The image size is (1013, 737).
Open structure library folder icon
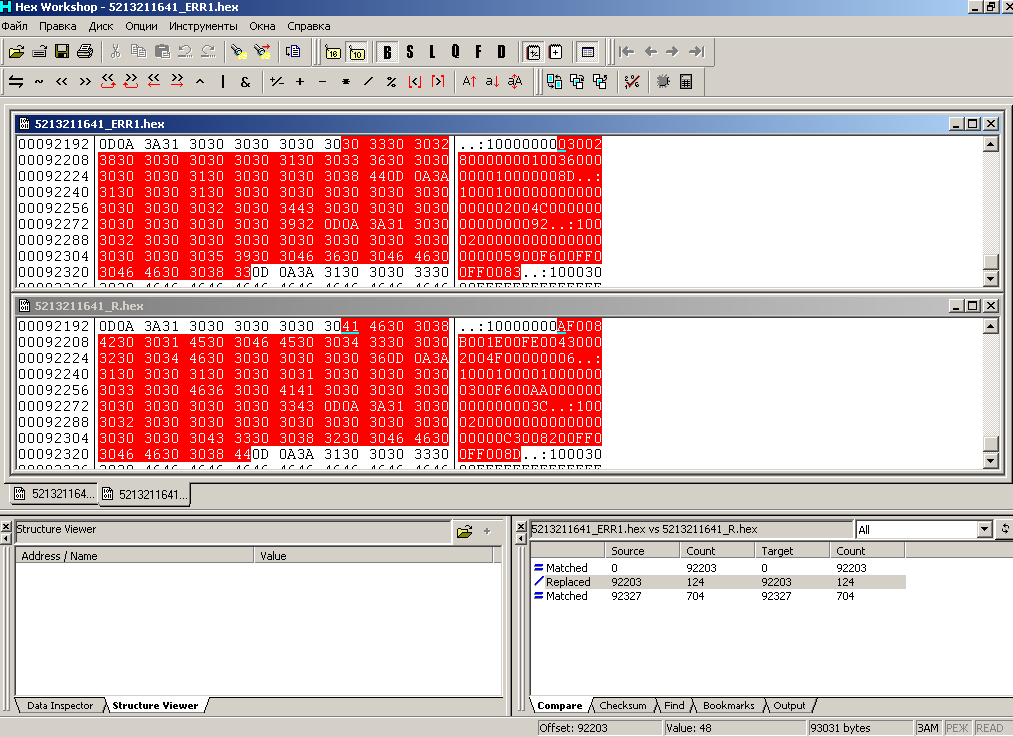(x=464, y=532)
